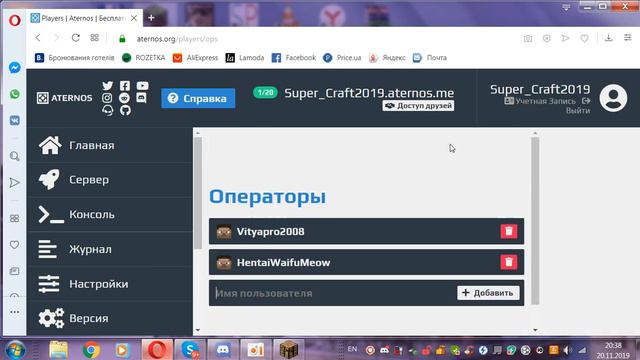Open the Aternos Facebook icon in the header
This screenshot has width=640, height=360.
click(125, 86)
